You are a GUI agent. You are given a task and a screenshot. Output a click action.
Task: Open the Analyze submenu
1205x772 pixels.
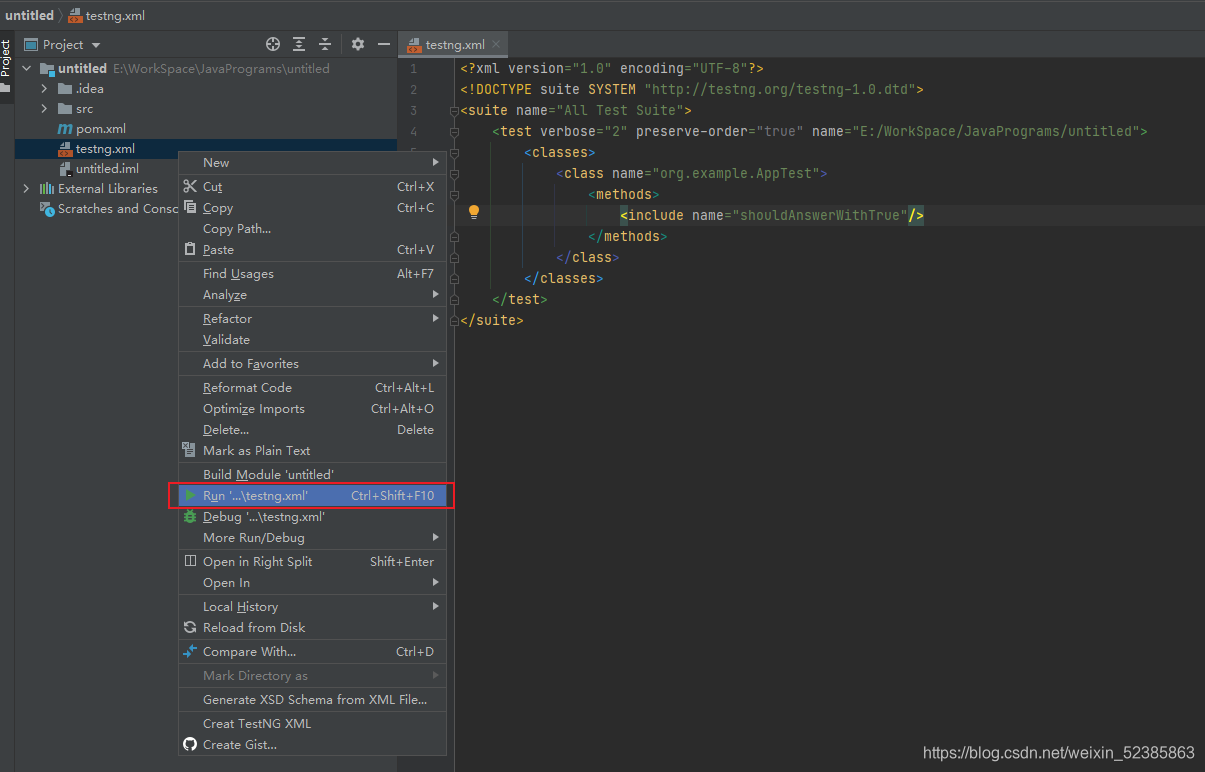click(x=311, y=294)
